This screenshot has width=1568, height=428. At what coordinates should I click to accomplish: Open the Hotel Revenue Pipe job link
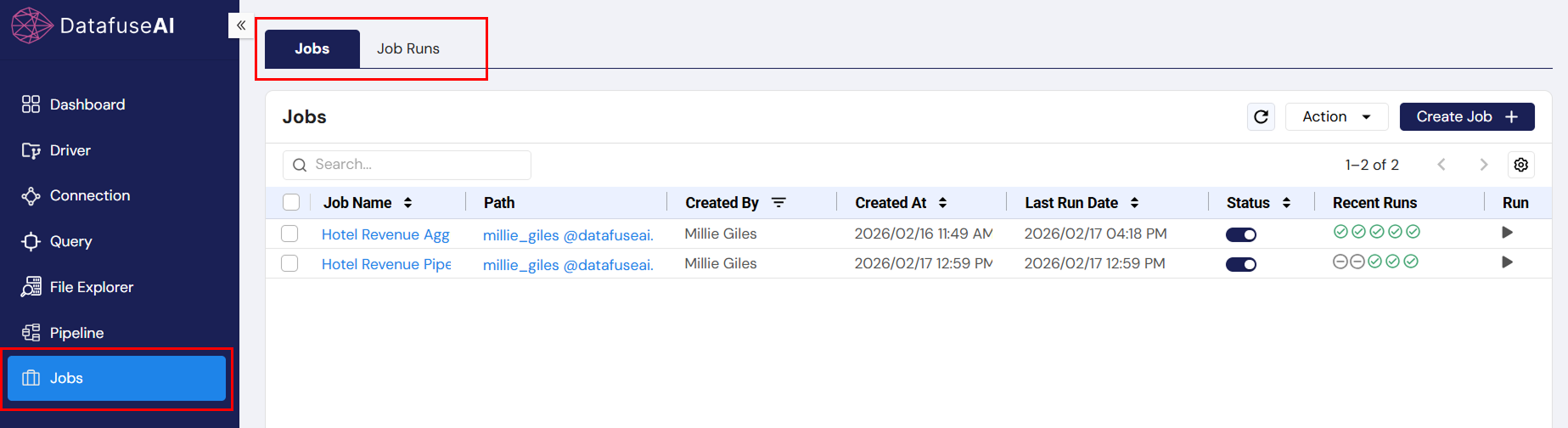(386, 264)
